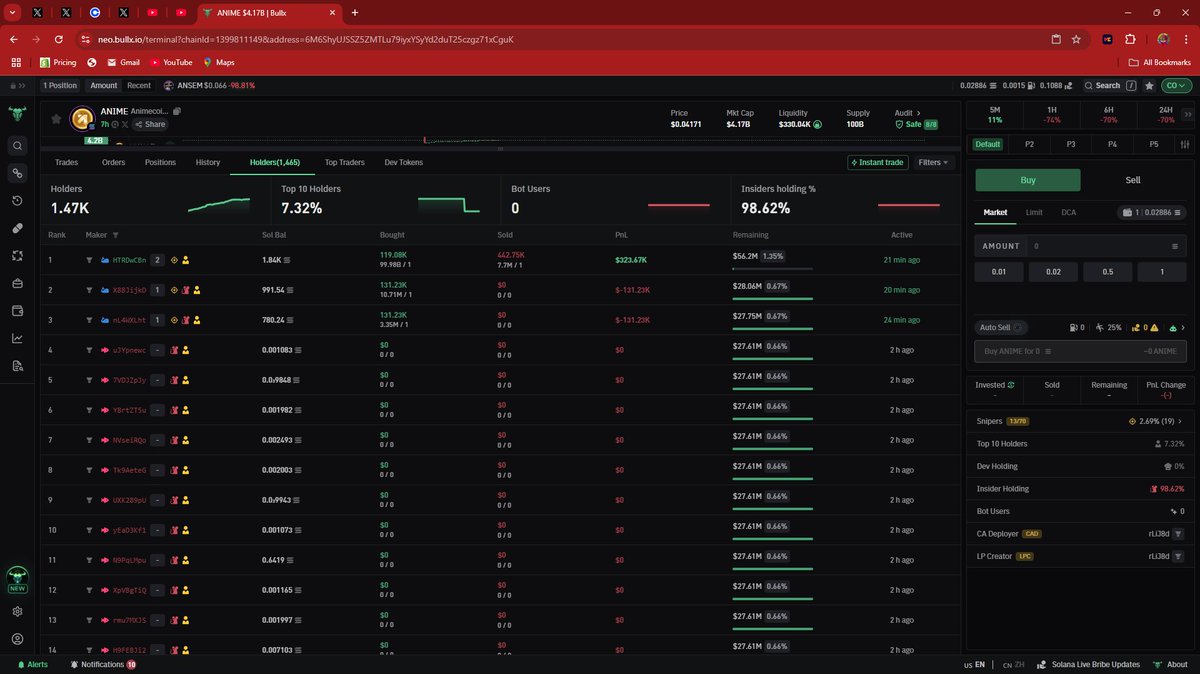This screenshot has height=674, width=1200.
Task: Select the Default preset
Action: pos(988,144)
